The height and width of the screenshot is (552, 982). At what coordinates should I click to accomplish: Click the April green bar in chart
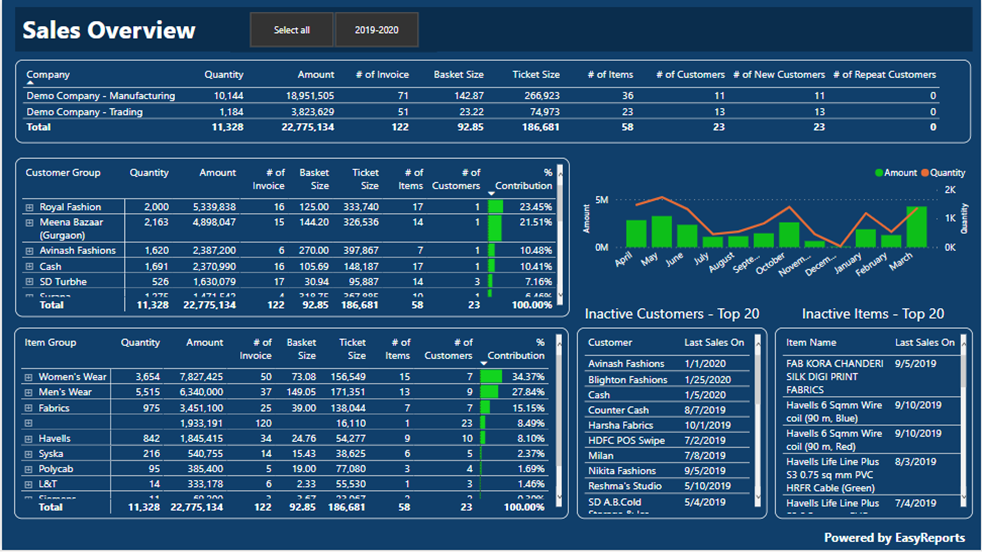(636, 234)
